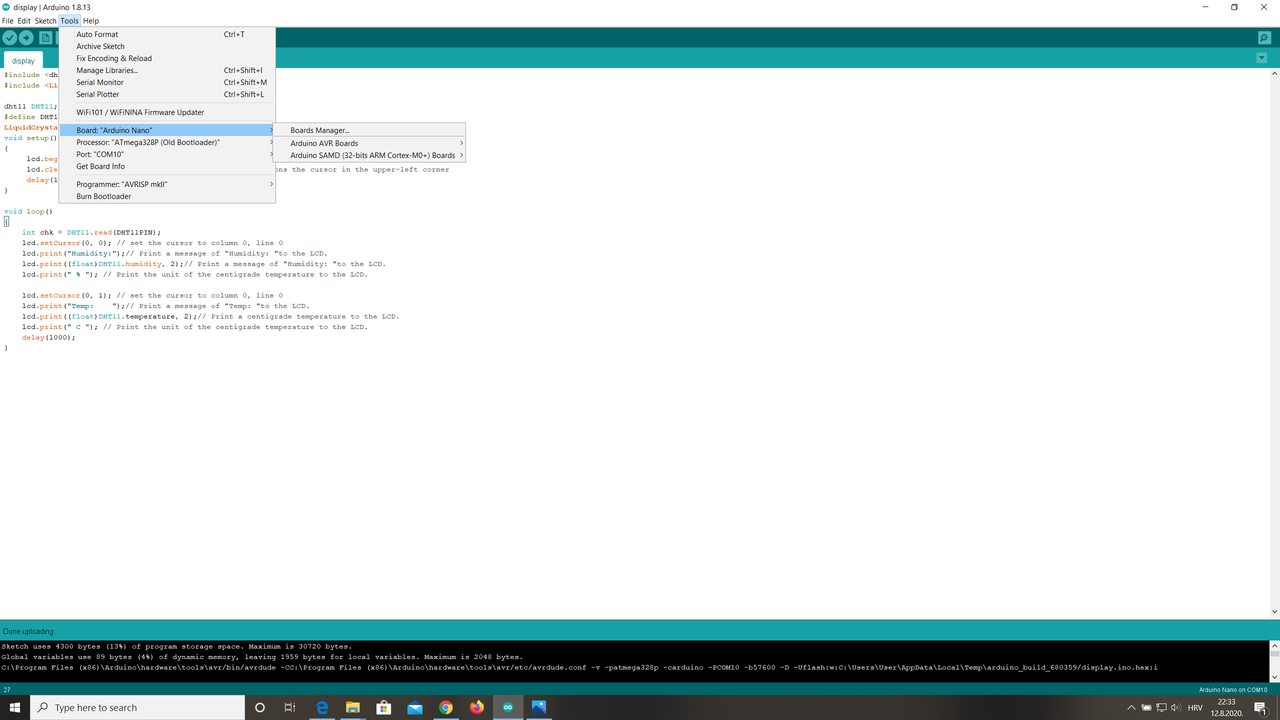Viewport: 1280px width, 720px height.
Task: Click the console line "Sketch uses 4300 bytes"
Action: pos(177,646)
